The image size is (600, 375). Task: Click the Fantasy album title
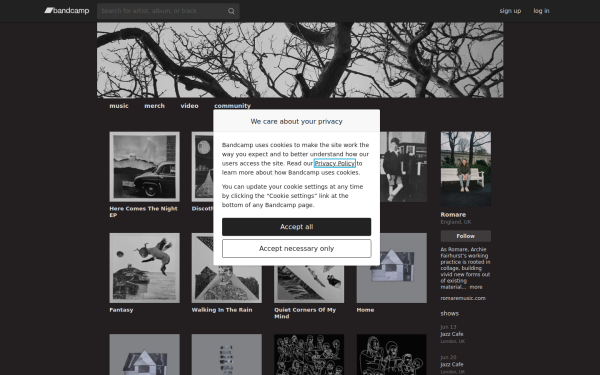click(x=121, y=310)
